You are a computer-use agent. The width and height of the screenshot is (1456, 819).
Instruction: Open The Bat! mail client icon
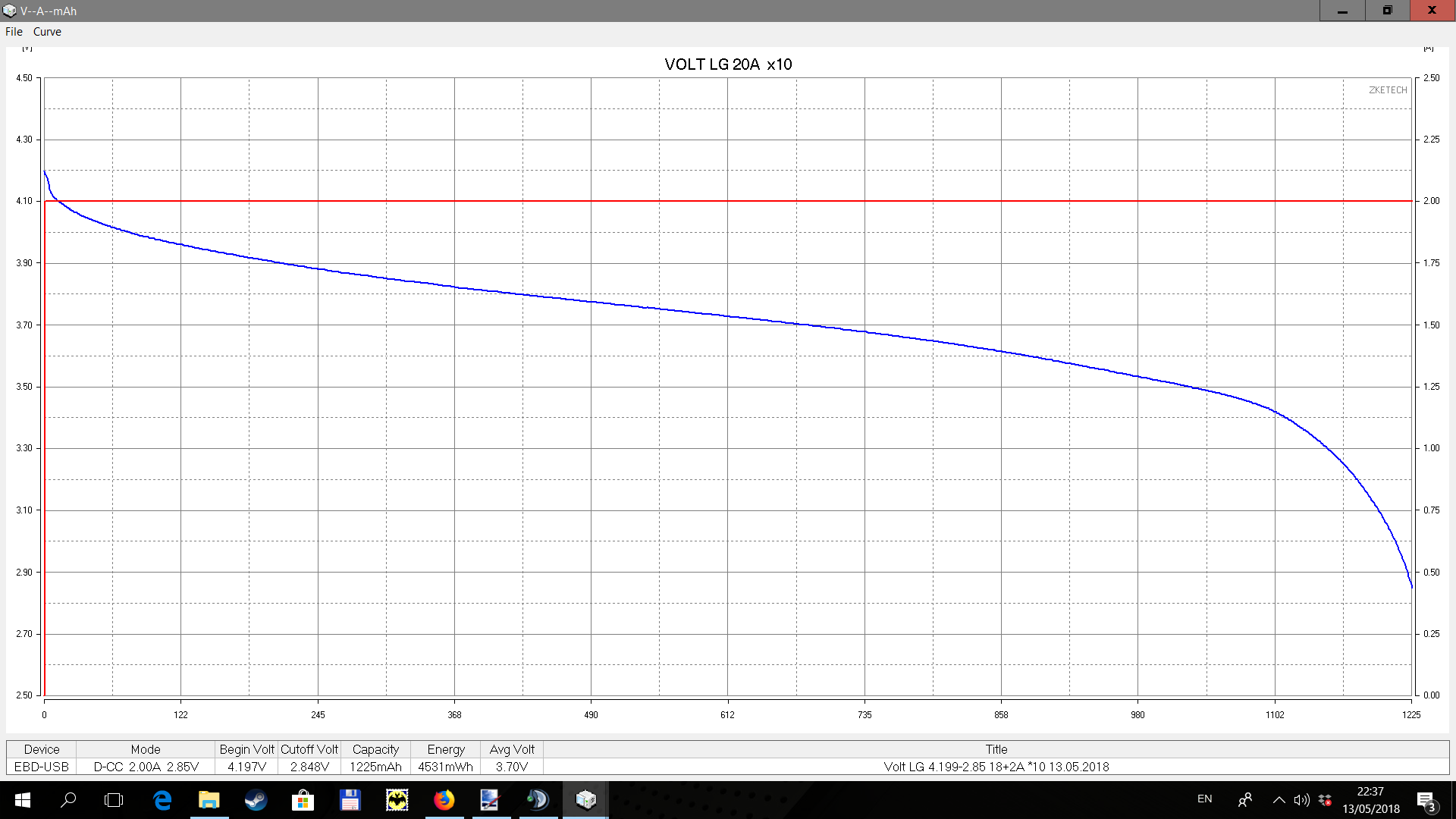(397, 800)
